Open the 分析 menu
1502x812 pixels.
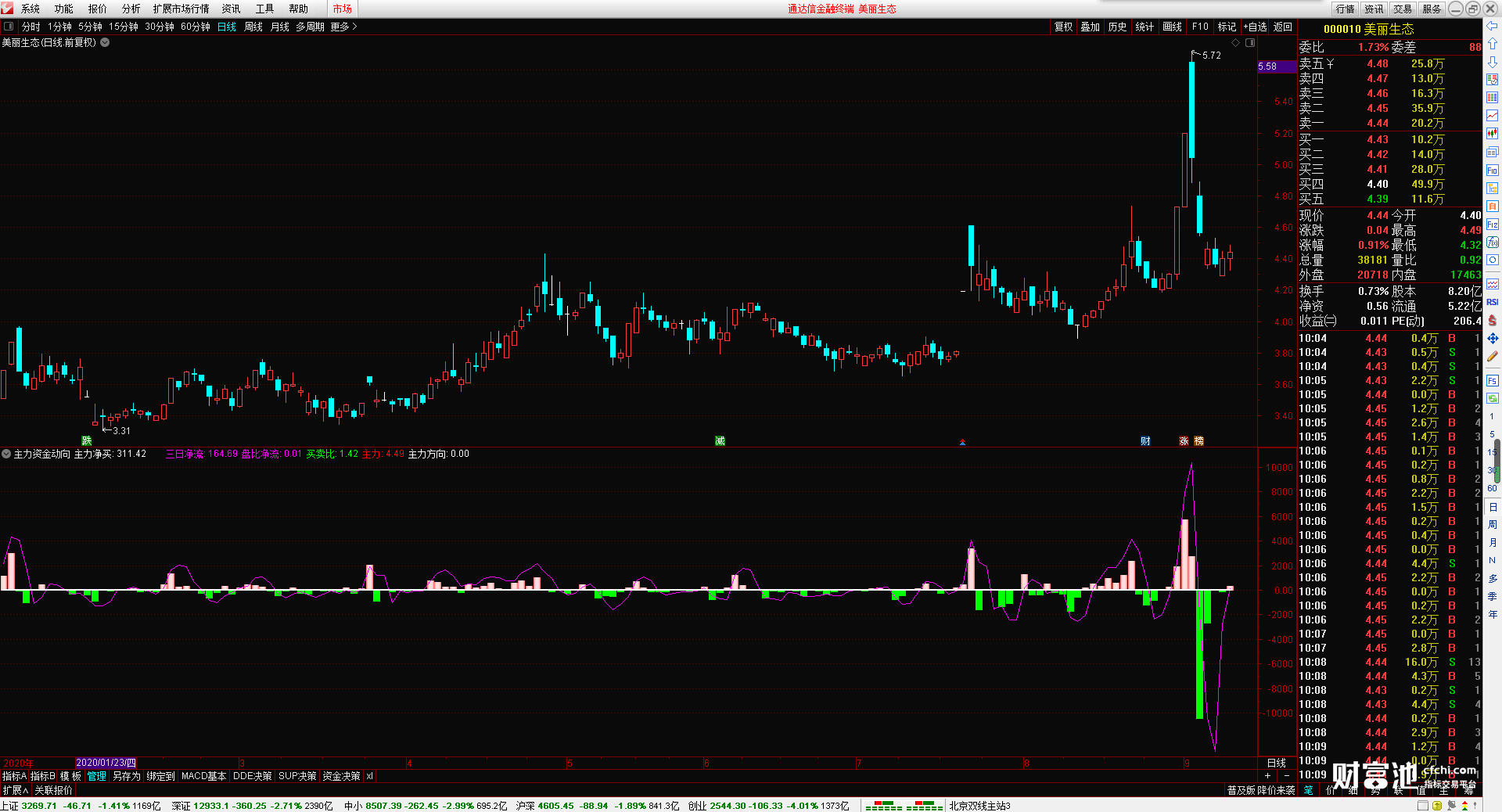(x=131, y=9)
